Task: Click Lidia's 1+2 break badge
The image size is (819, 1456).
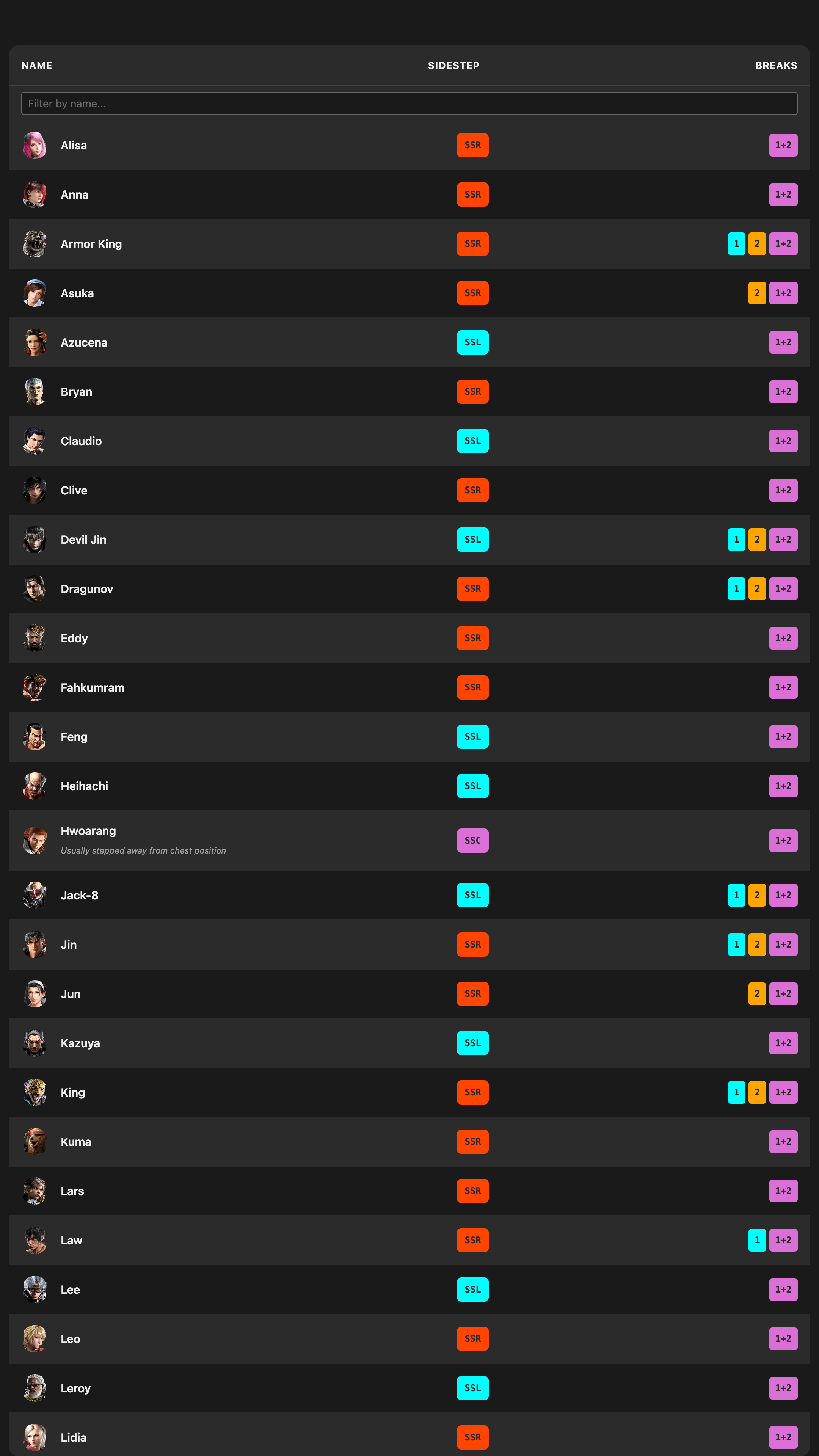Action: [x=783, y=1437]
